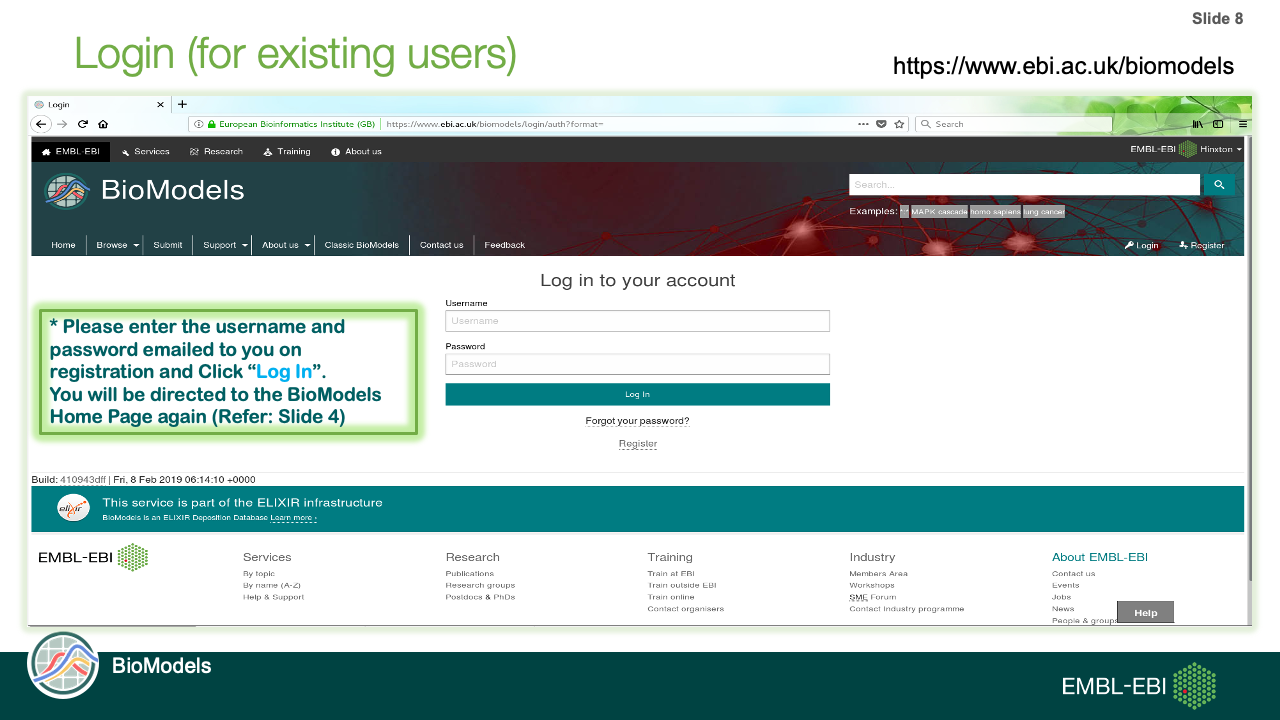Screen dimensions: 1280x720
Task: Select Classic BioModels in navigation bar
Action: pyautogui.click(x=361, y=245)
